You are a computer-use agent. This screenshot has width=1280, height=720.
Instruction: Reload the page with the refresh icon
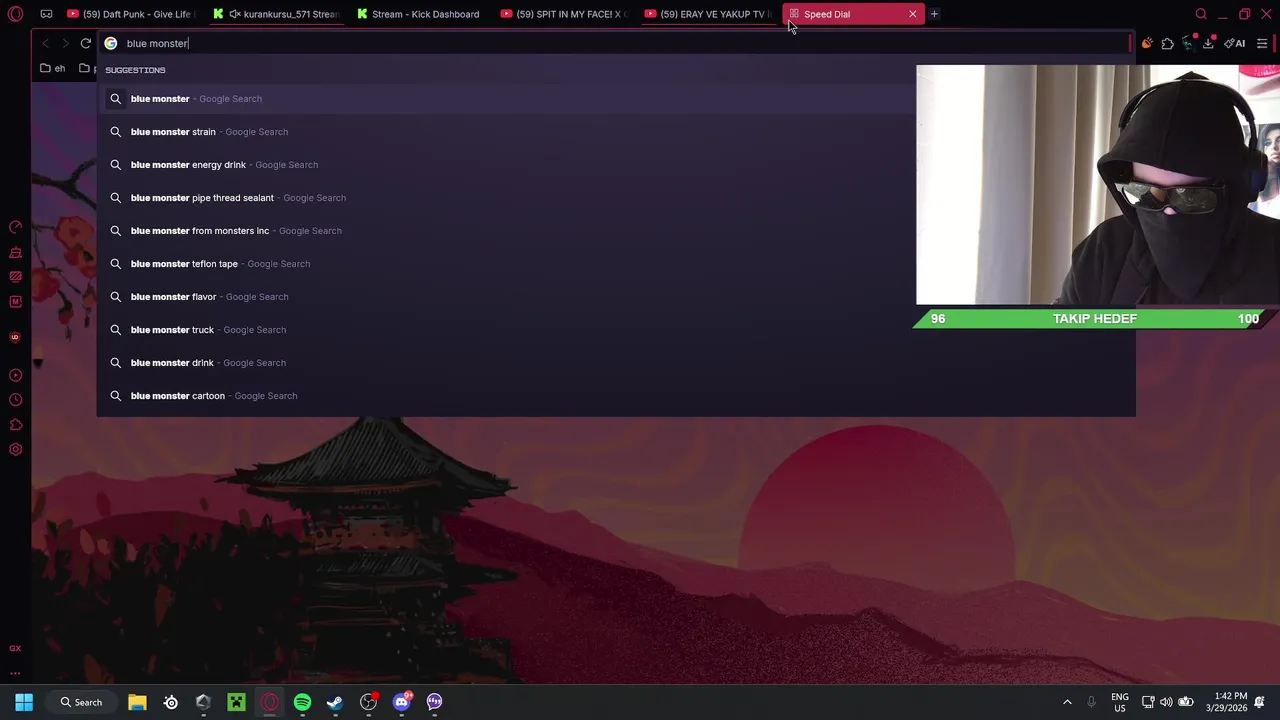86,43
